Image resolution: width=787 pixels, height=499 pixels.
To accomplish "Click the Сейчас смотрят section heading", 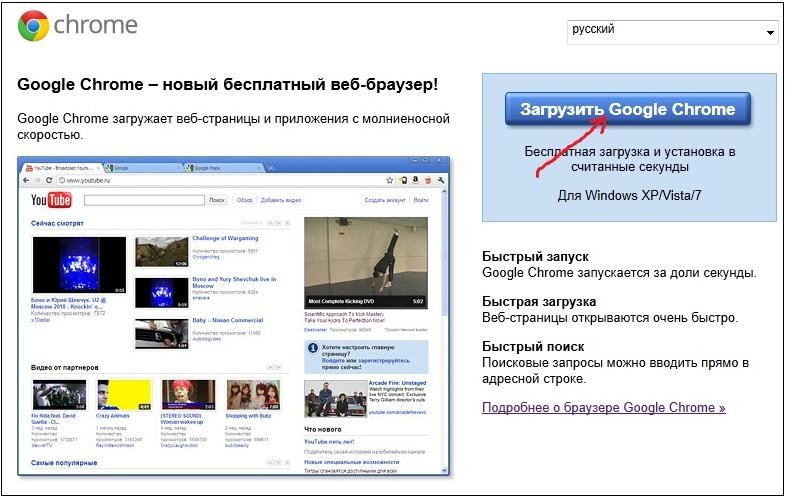I will coord(57,223).
